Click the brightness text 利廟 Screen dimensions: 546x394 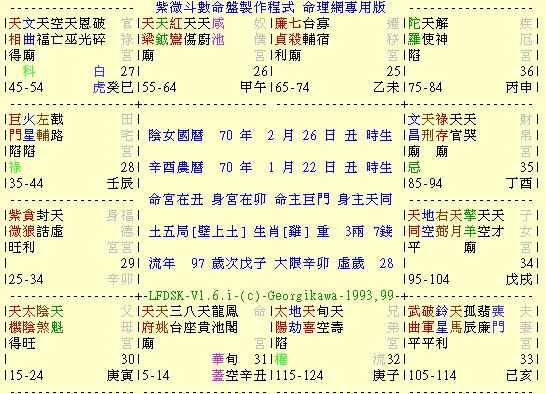pos(288,55)
